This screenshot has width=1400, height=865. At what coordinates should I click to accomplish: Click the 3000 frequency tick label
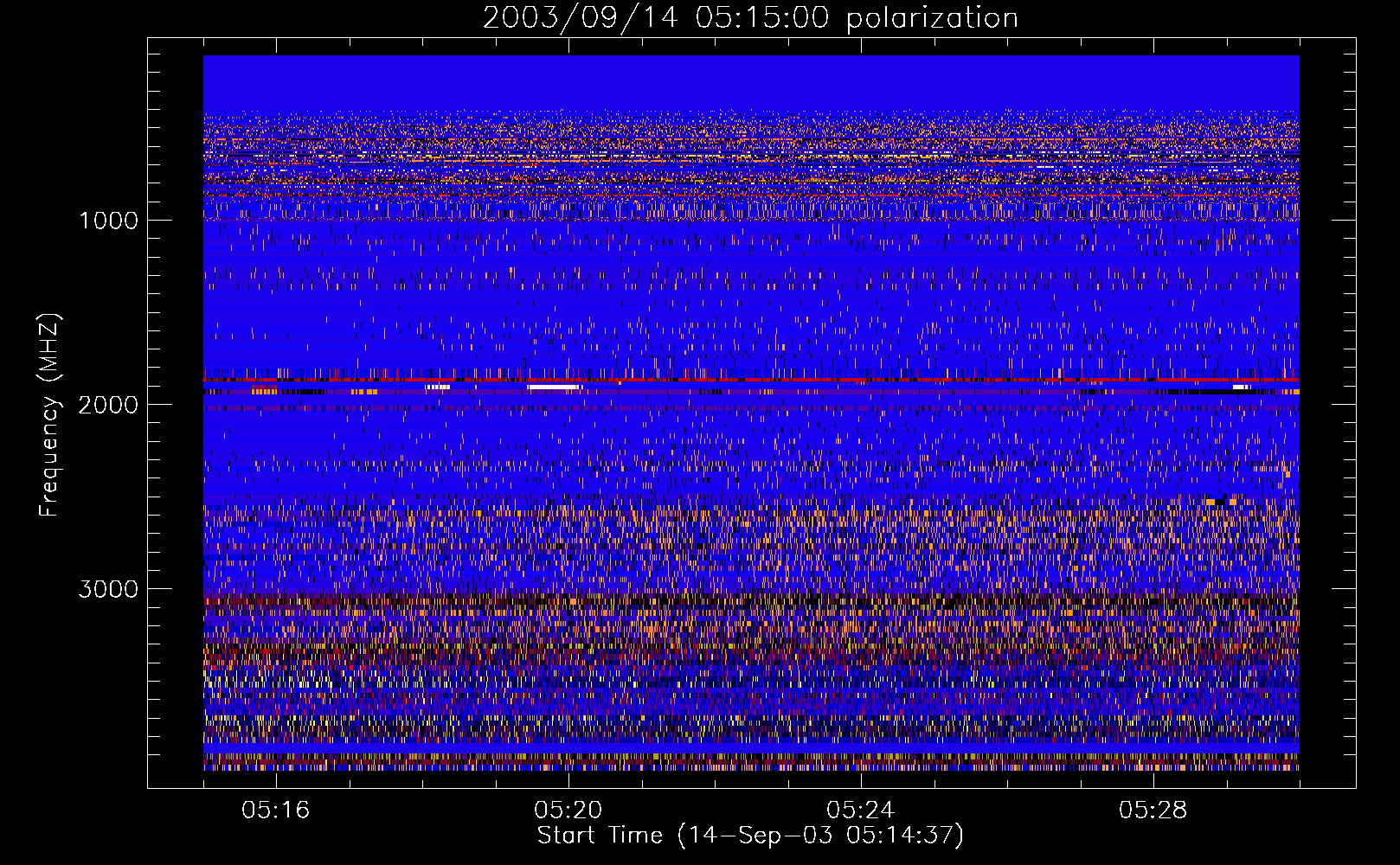coord(108,589)
